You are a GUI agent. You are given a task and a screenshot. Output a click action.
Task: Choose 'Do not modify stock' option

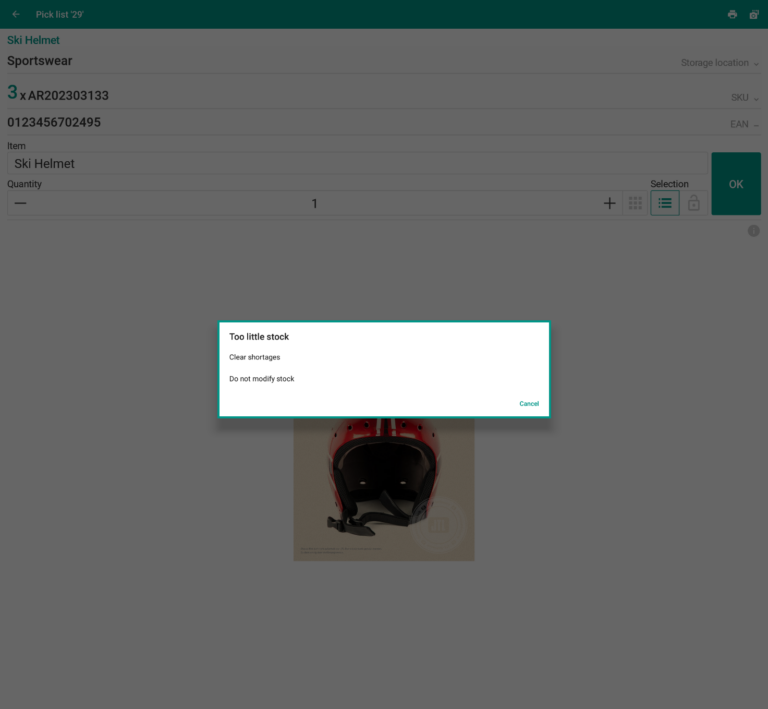[x=262, y=379]
